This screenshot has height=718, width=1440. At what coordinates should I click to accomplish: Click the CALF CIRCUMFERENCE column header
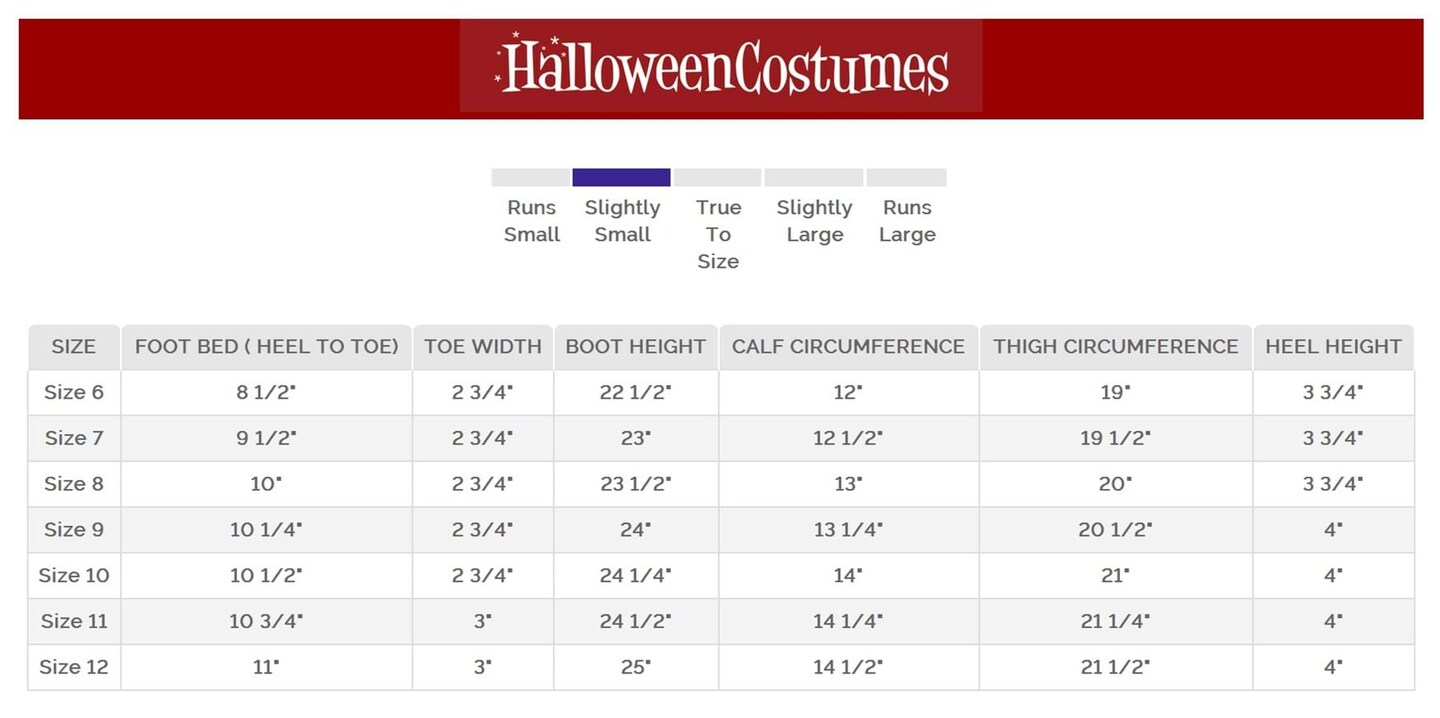(x=848, y=347)
